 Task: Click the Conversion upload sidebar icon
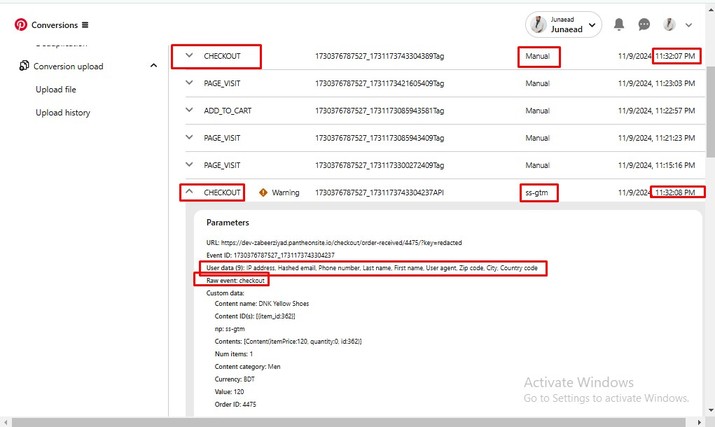tap(24, 66)
